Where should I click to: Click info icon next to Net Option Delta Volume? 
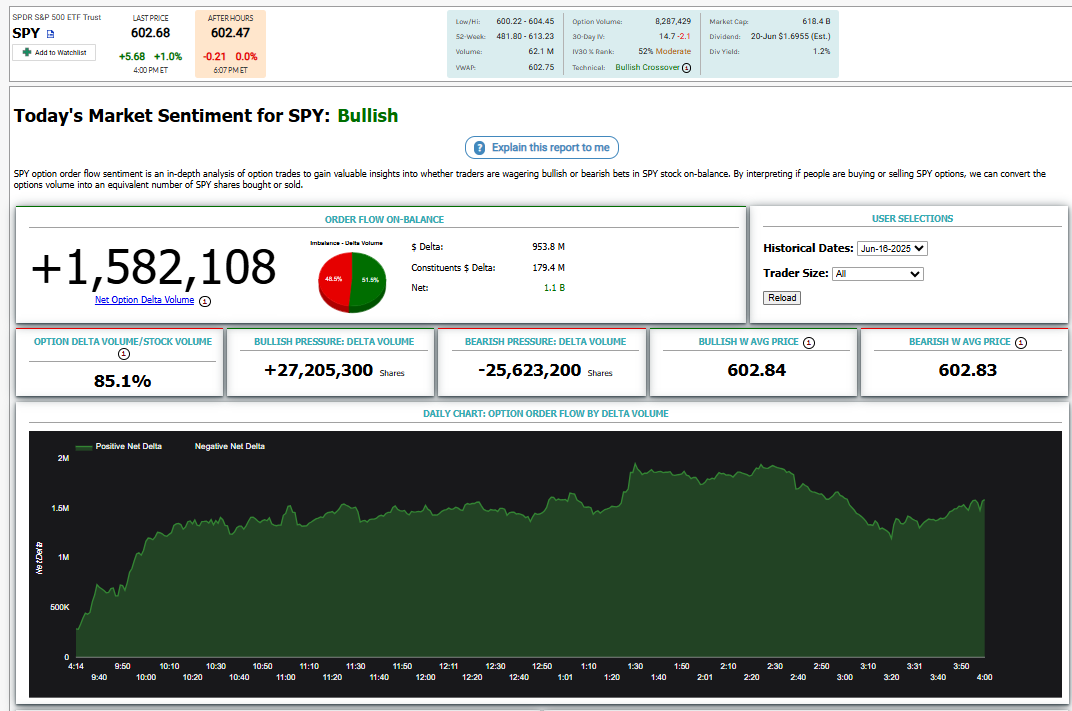point(205,301)
